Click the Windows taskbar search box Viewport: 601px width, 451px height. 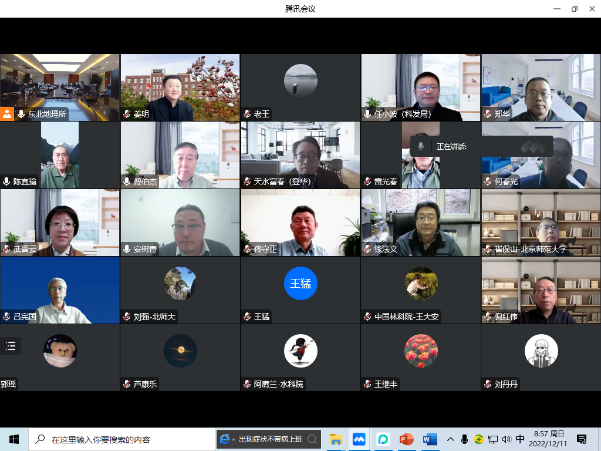point(120,439)
